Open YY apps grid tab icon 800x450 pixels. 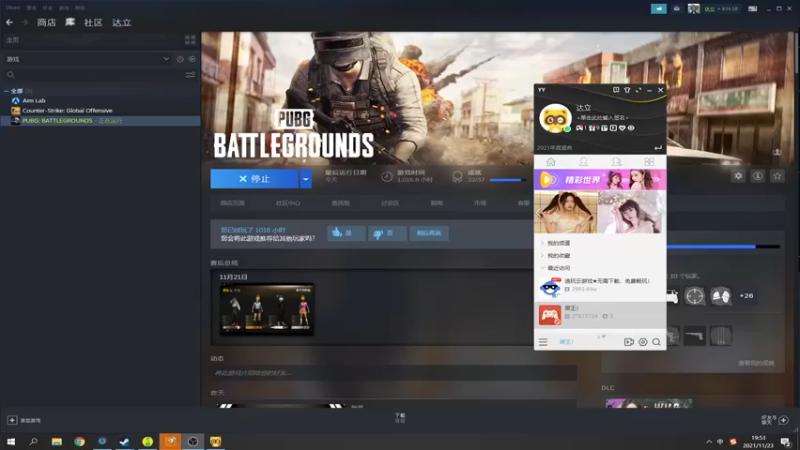coord(649,162)
